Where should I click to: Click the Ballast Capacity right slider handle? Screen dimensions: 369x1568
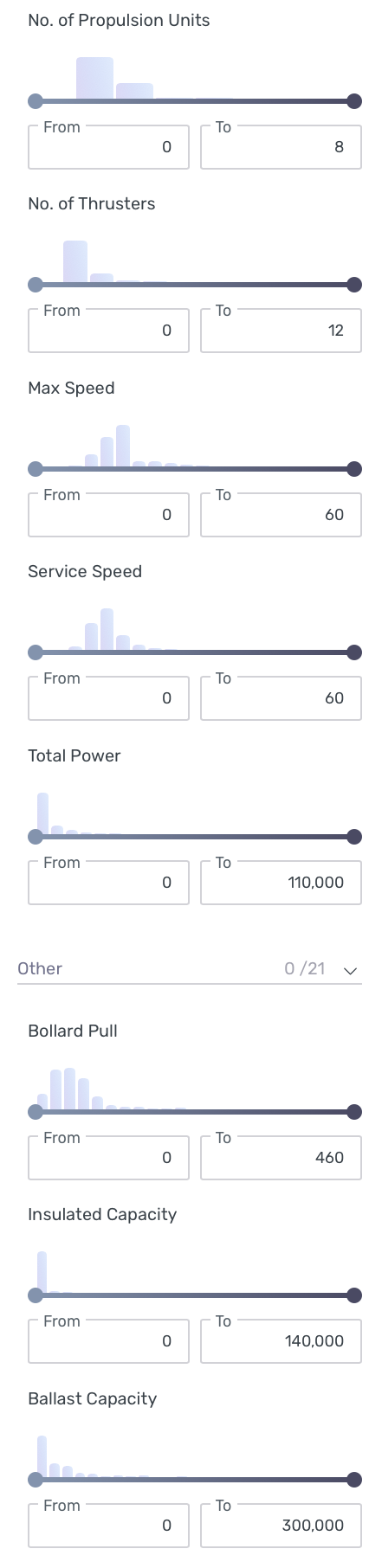tap(353, 1480)
